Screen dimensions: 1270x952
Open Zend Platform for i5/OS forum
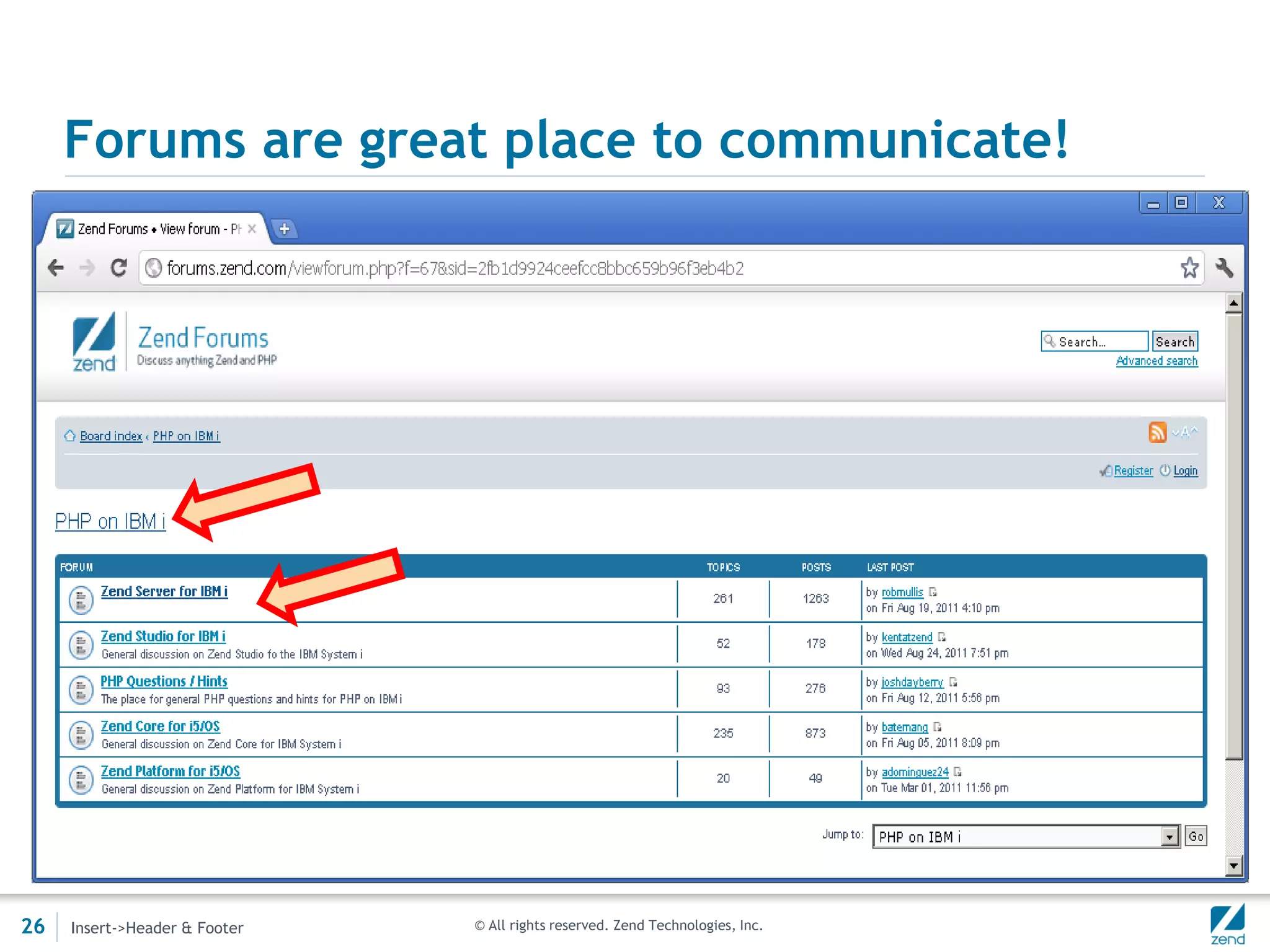(171, 771)
